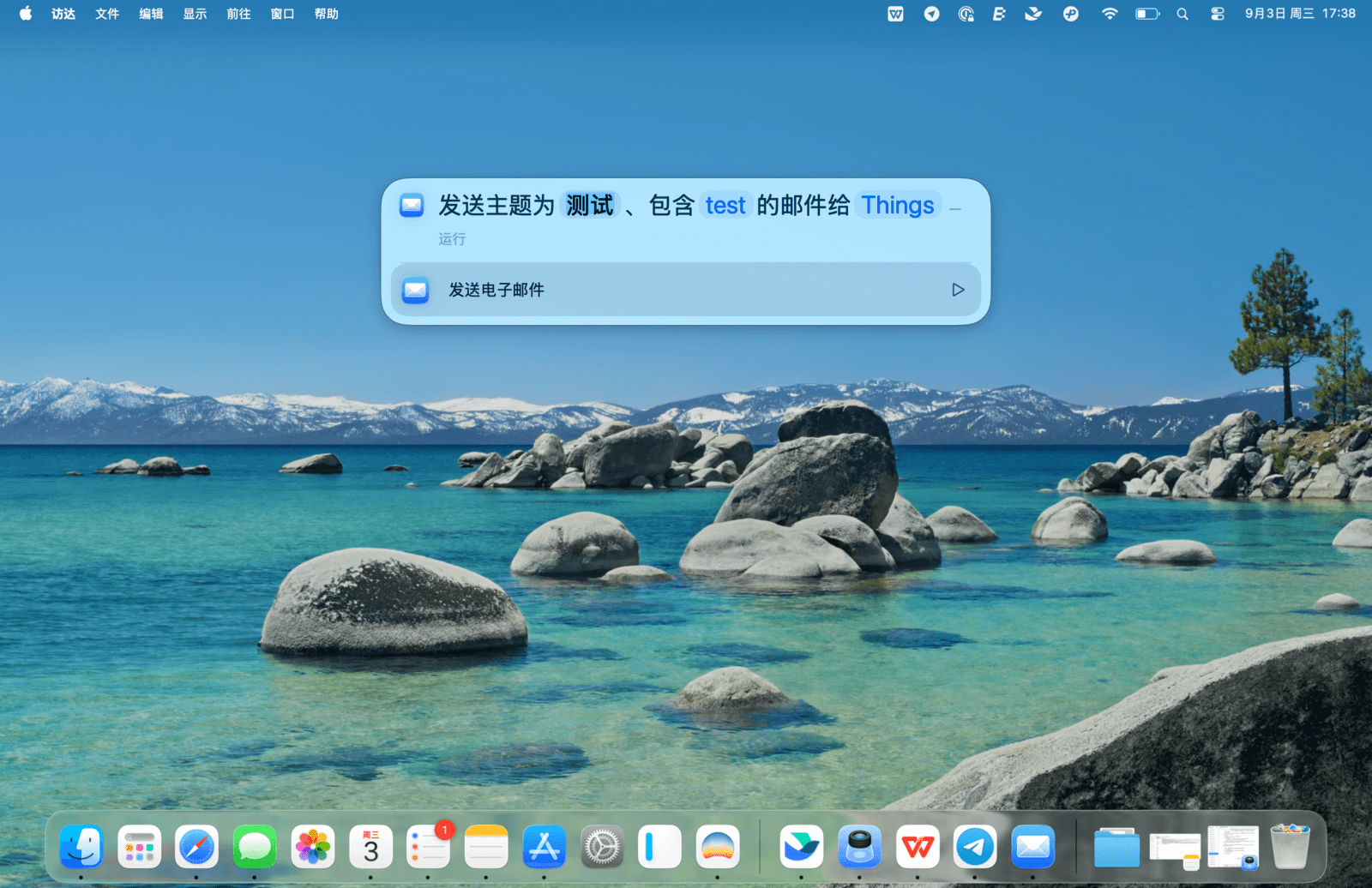Launch App Store from the Dock
The height and width of the screenshot is (888, 1372).
(545, 848)
